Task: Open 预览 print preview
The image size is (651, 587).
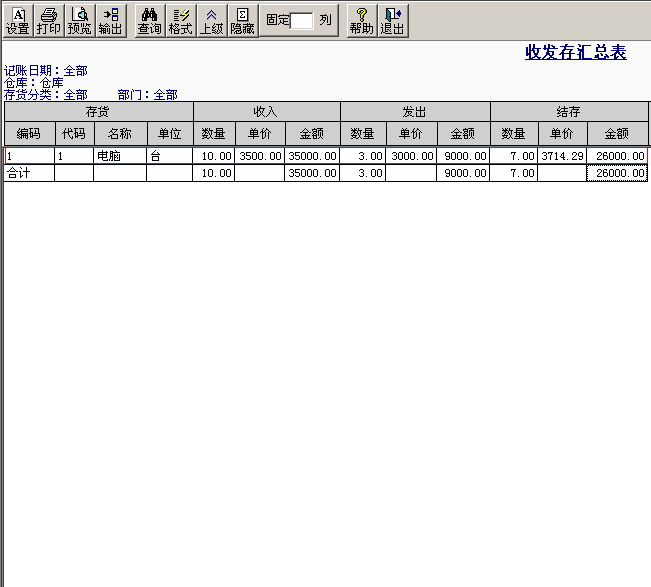Action: 80,21
